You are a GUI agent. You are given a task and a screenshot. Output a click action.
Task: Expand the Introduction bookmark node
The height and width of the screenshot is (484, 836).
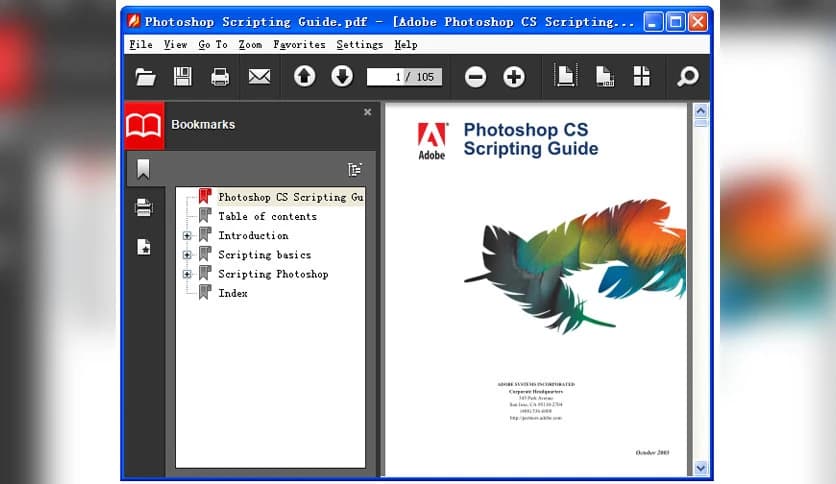pyautogui.click(x=187, y=236)
